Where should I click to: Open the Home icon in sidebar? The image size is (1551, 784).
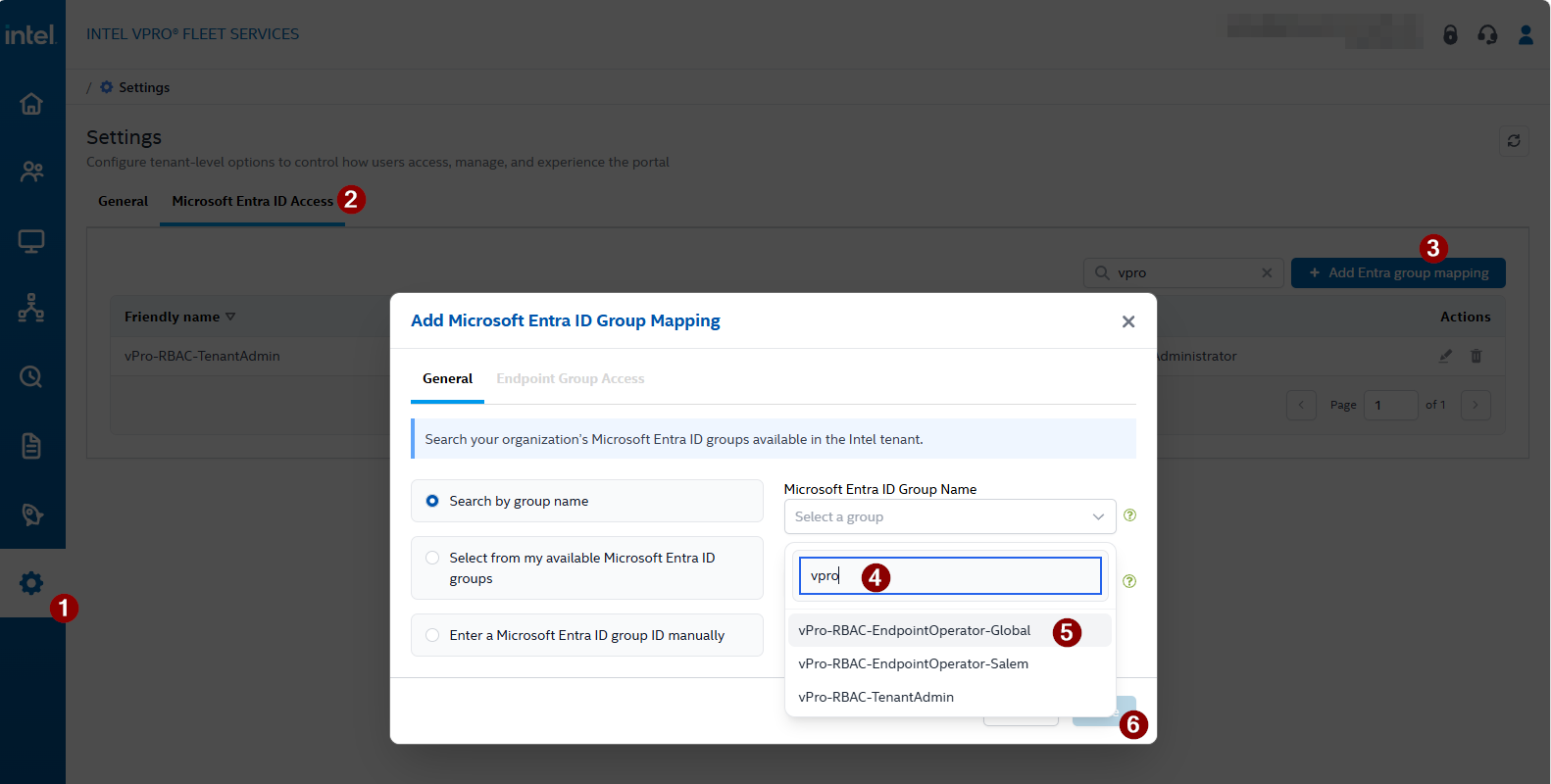[x=31, y=104]
